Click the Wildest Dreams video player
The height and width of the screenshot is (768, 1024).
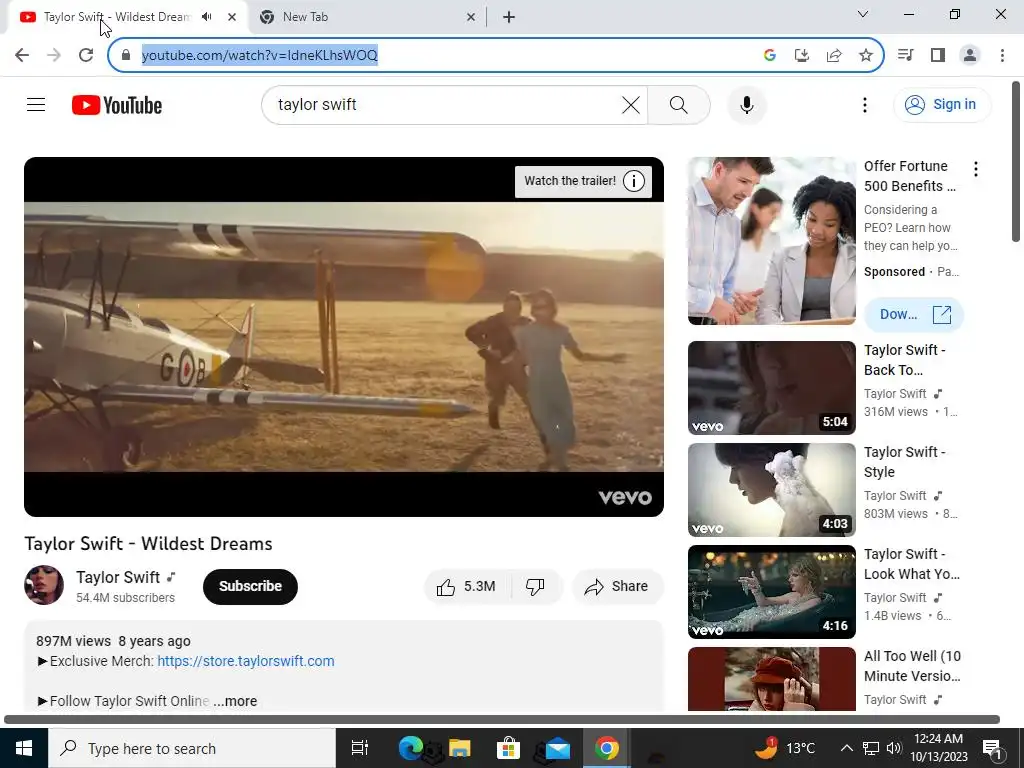point(344,337)
